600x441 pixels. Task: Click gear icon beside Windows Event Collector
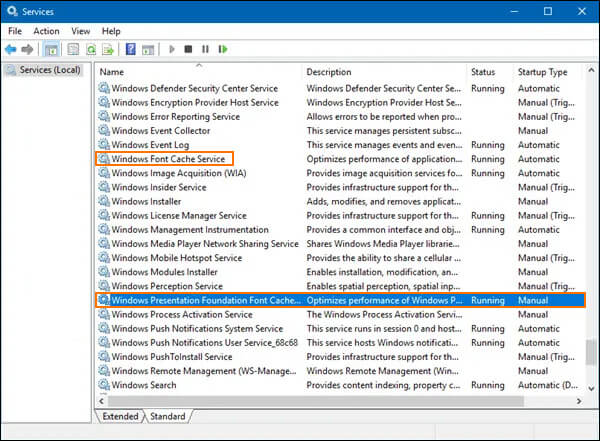[x=104, y=130]
